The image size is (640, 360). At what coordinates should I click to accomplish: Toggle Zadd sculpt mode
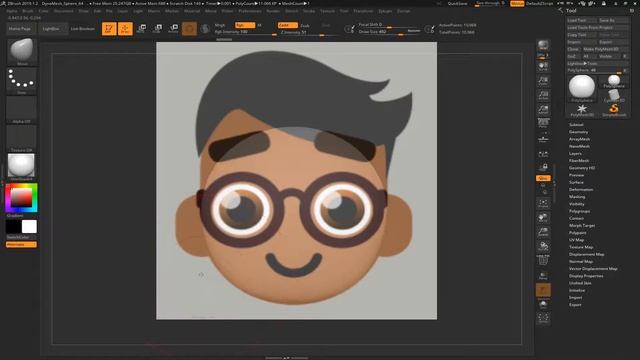coord(287,25)
